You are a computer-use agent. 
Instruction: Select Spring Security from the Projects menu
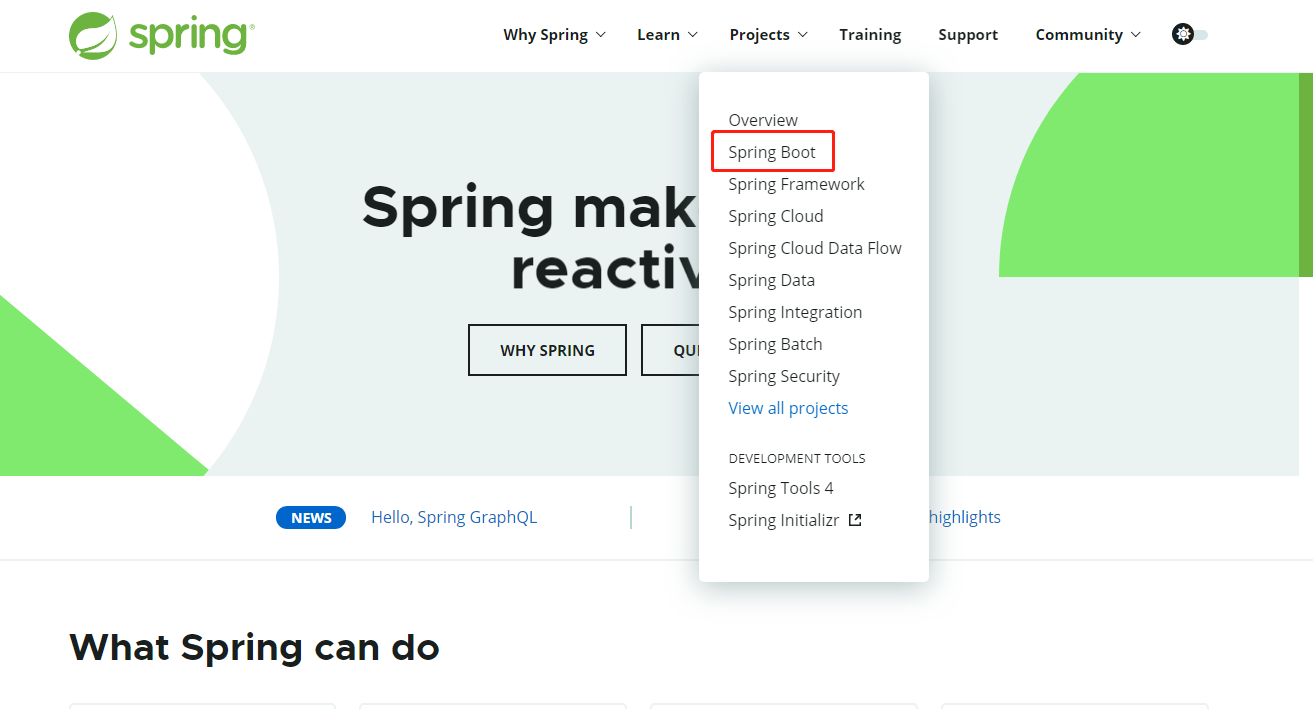(784, 376)
